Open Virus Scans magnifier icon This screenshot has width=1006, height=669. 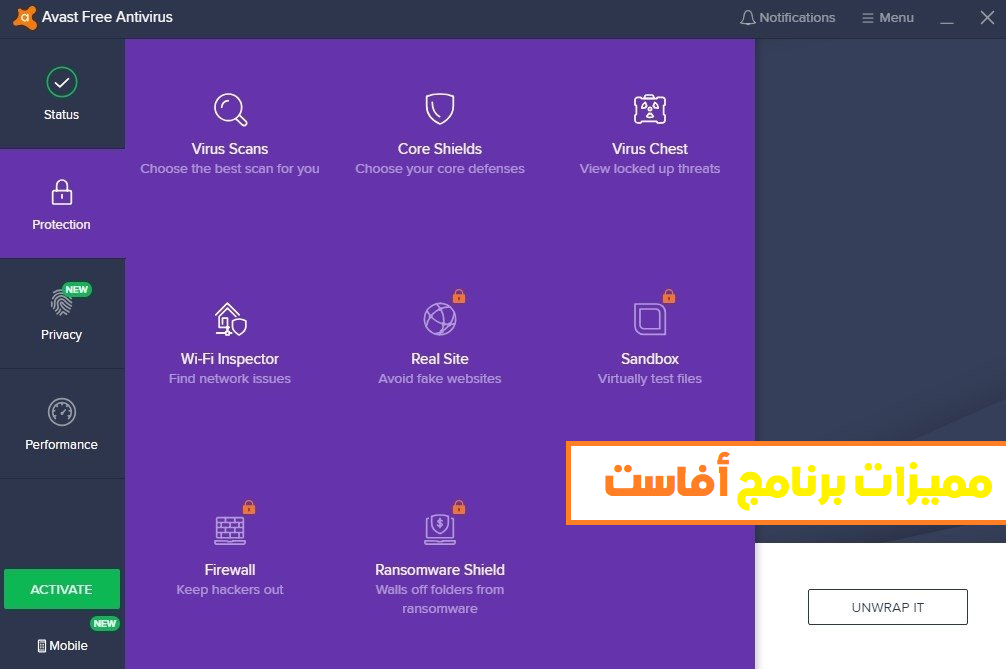[x=230, y=110]
